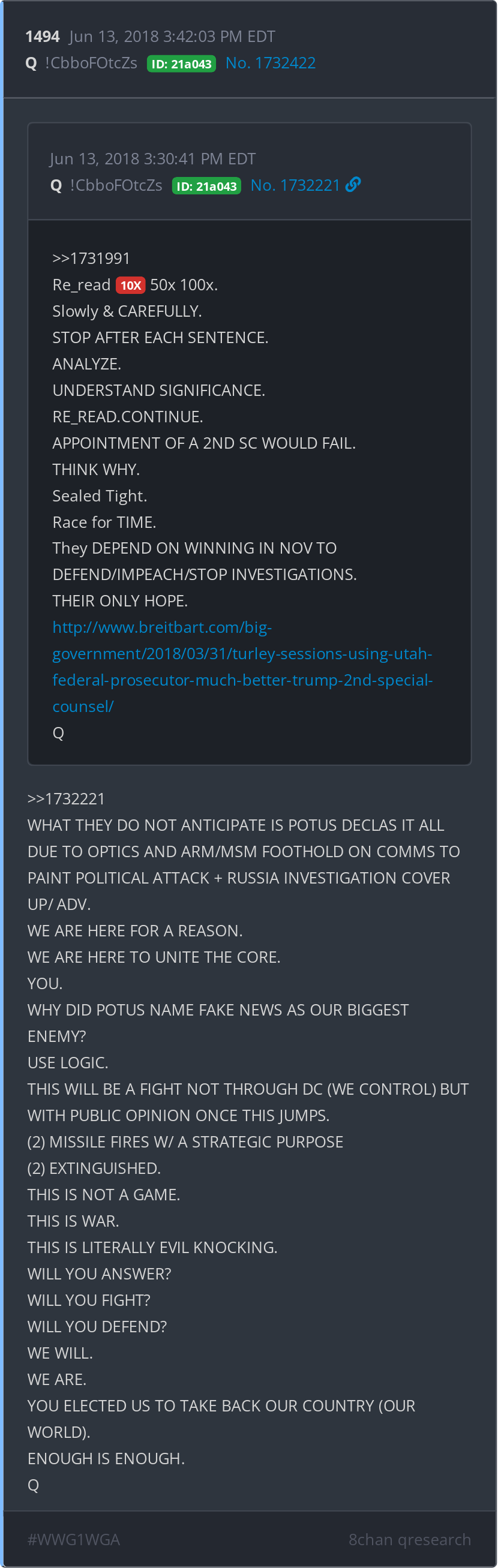This screenshot has width=498, height=1568.
Task: Click the tripcode in the quoted post header
Action: pos(116,185)
